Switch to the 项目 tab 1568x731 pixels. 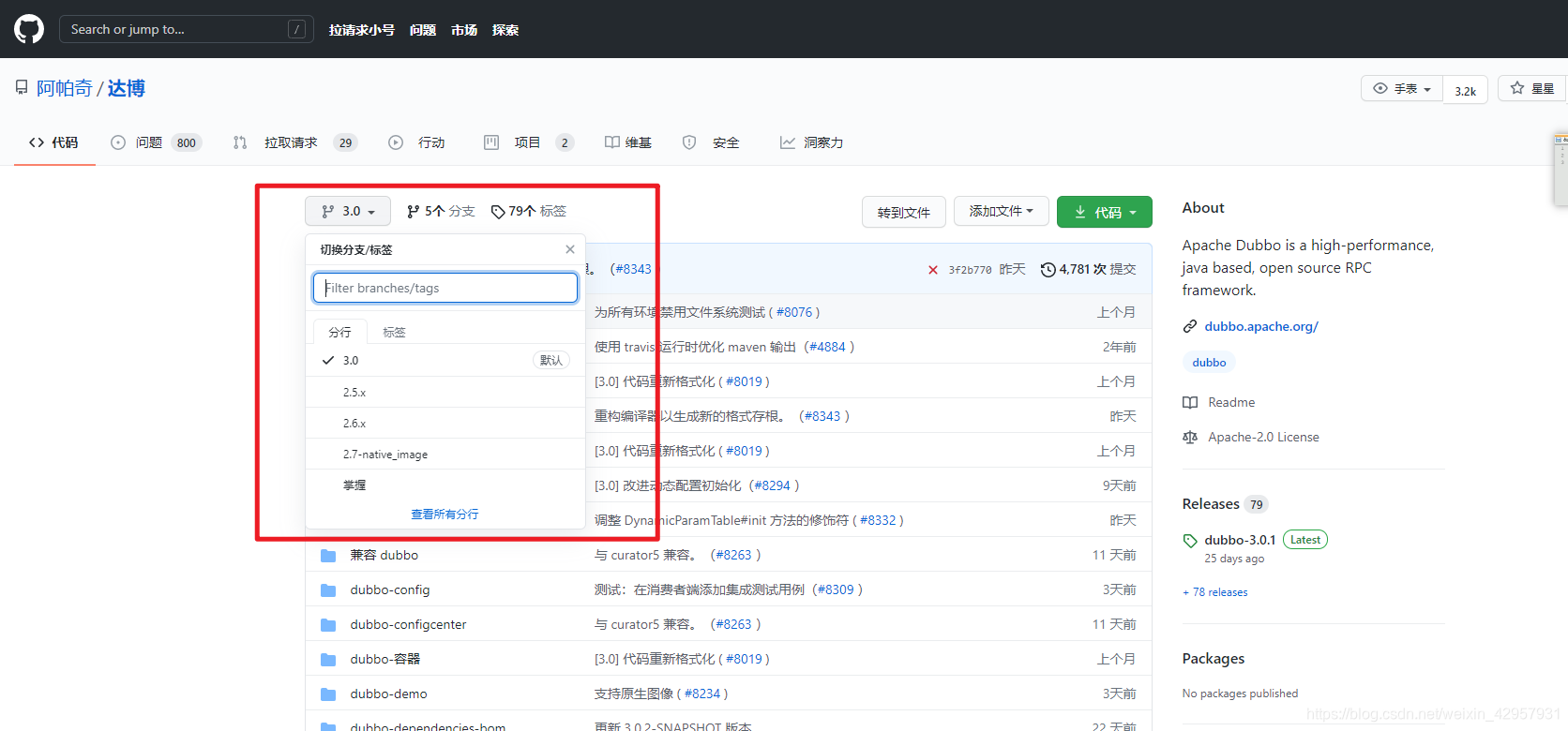[529, 142]
